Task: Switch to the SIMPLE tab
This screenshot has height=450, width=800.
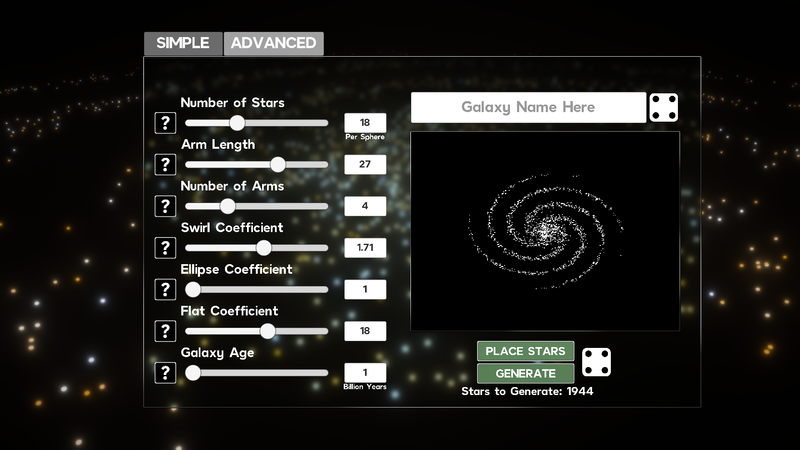Action: coord(183,43)
